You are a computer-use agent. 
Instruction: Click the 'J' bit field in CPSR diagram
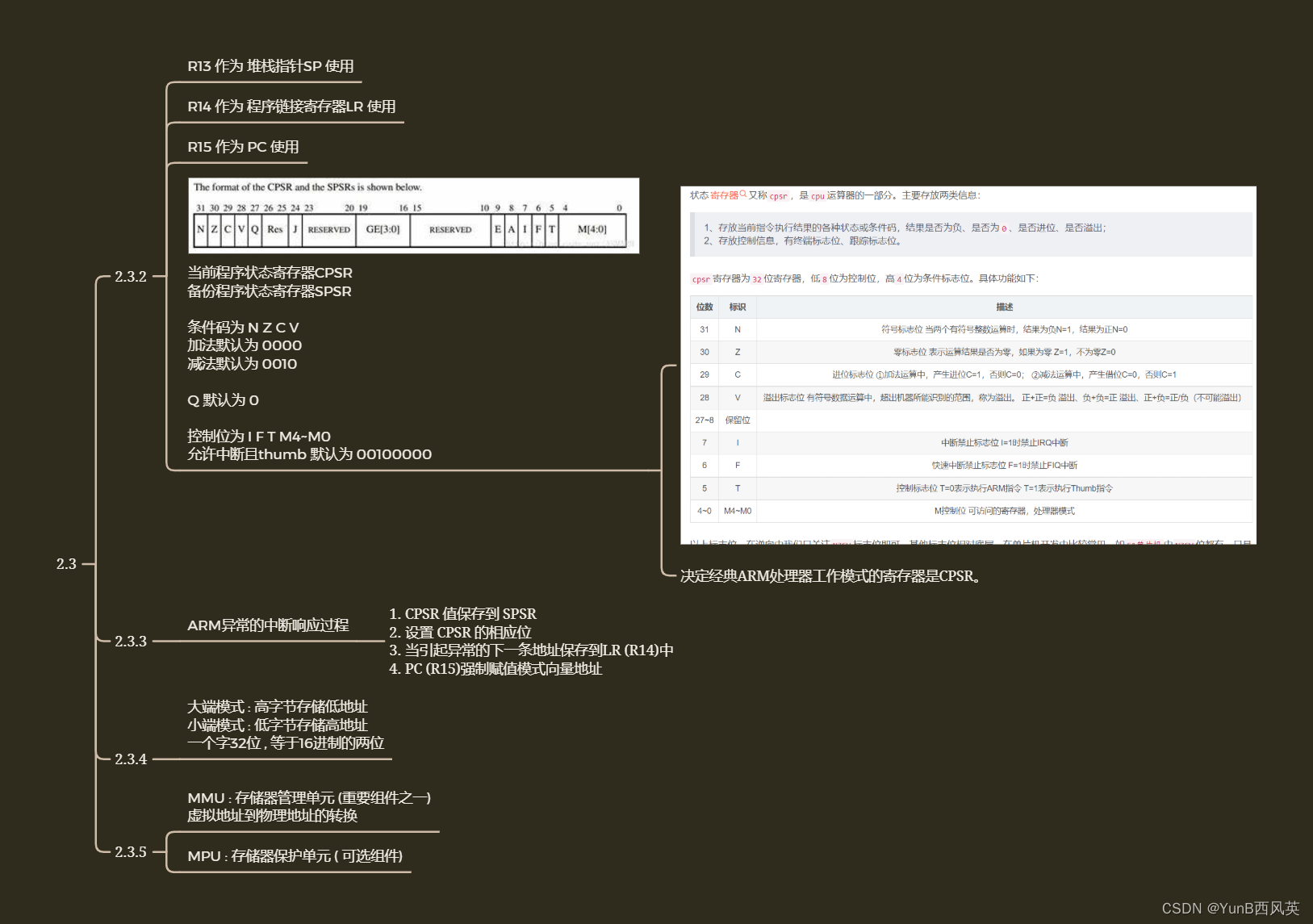[x=295, y=229]
